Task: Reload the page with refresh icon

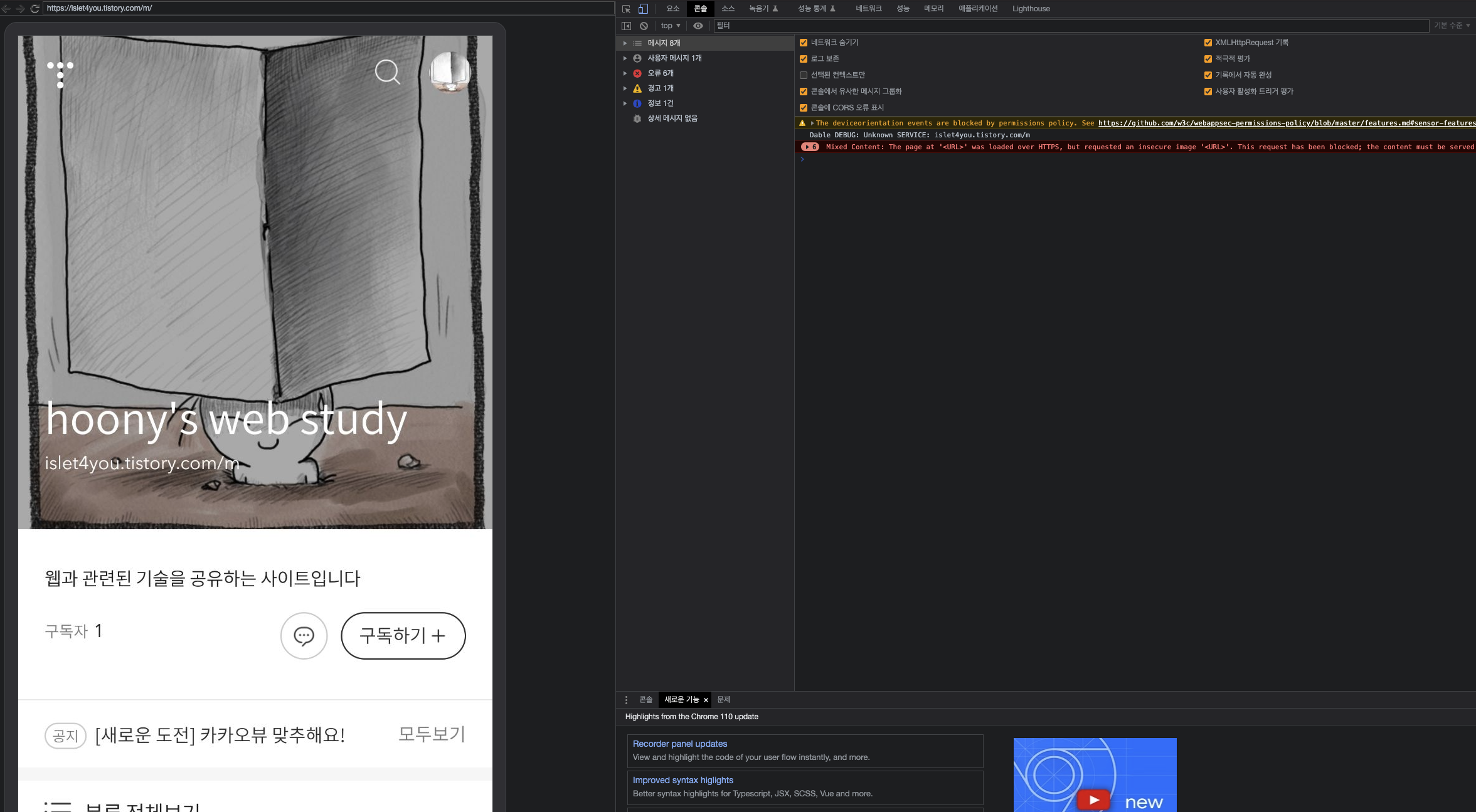Action: click(35, 8)
